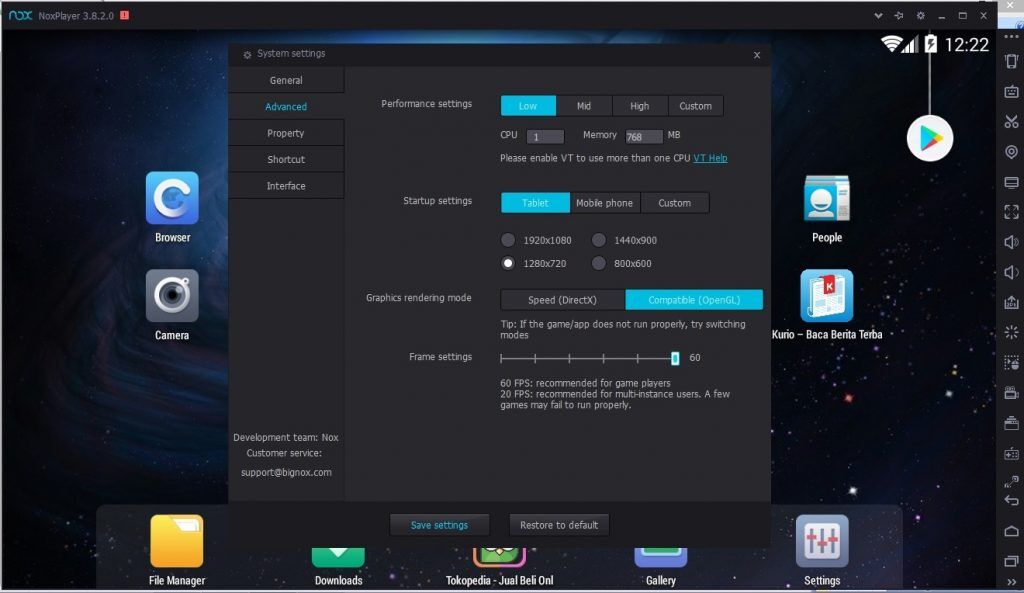Image resolution: width=1024 pixels, height=593 pixels.
Task: Expand more sidebar tools with double-arrow
Action: tap(1012, 582)
